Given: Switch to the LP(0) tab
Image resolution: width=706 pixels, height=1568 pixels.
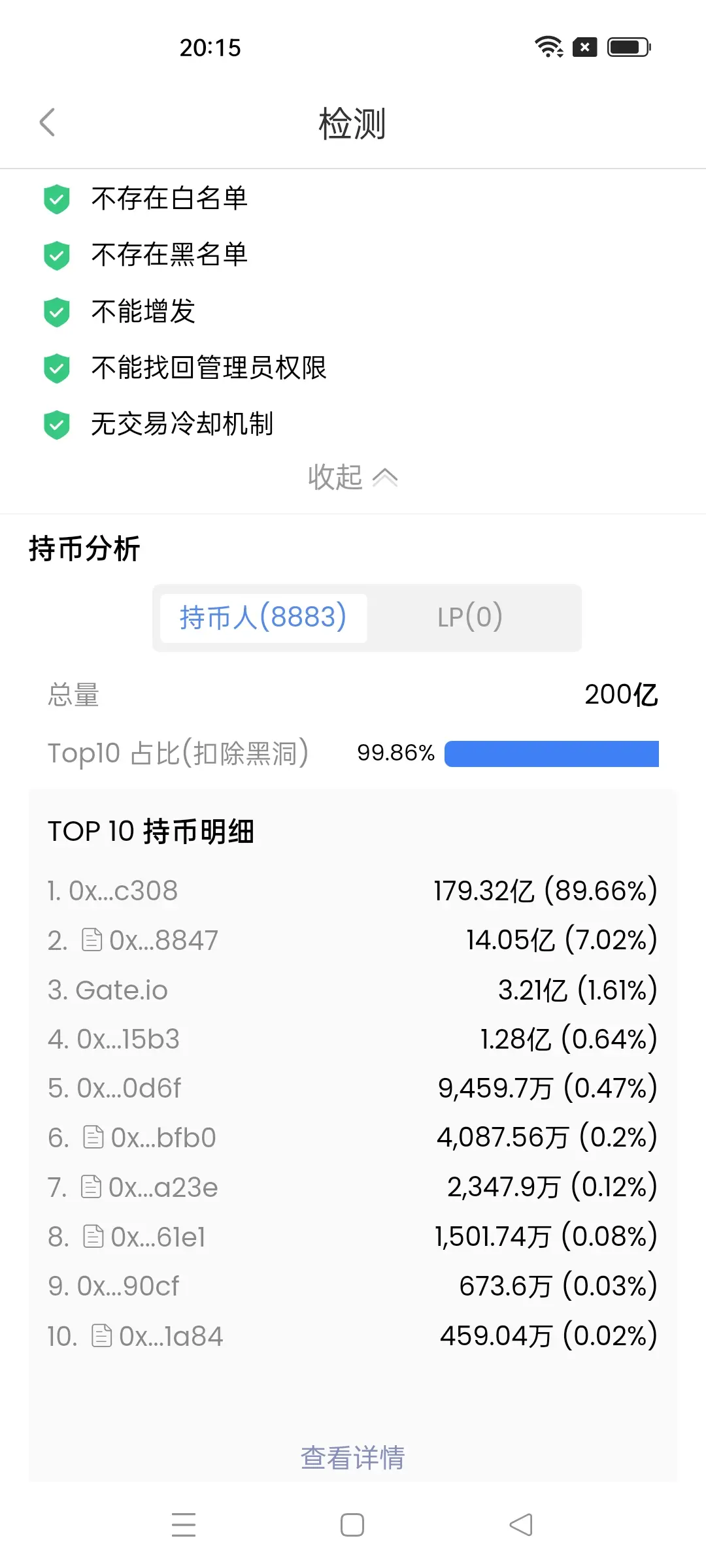Looking at the screenshot, I should pos(470,617).
